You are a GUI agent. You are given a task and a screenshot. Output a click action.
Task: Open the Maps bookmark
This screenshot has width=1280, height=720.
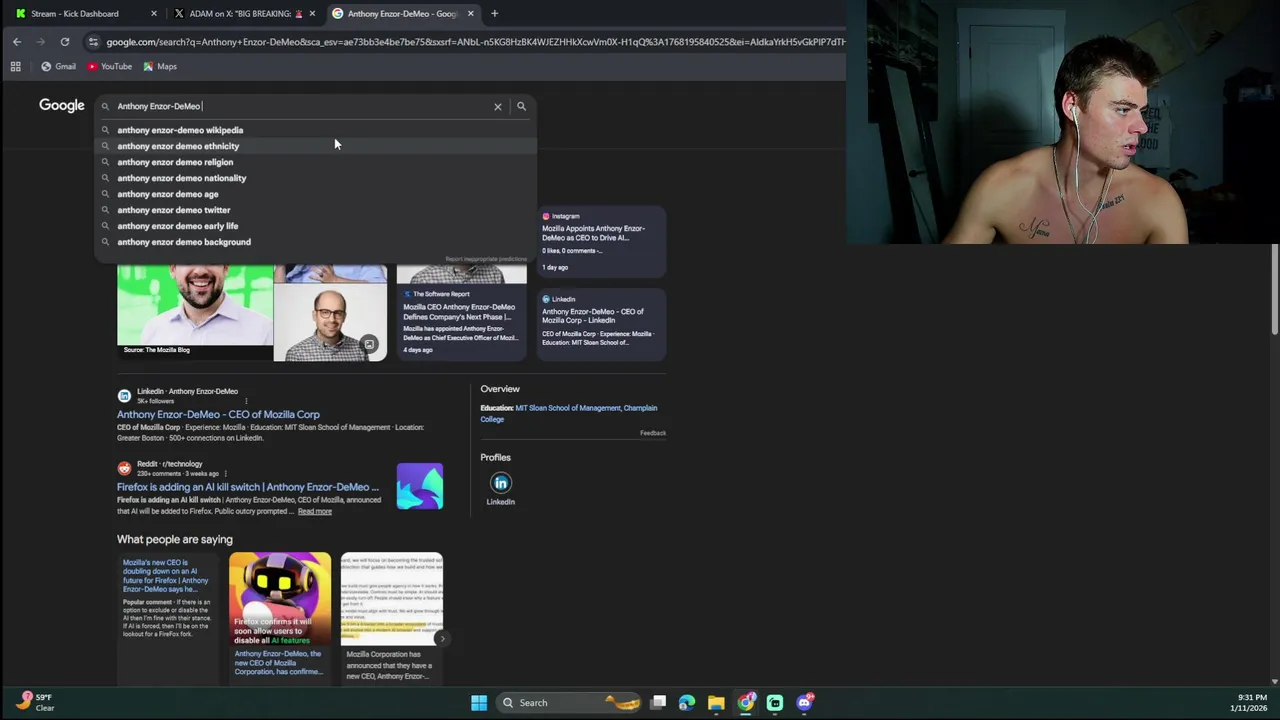[x=160, y=66]
